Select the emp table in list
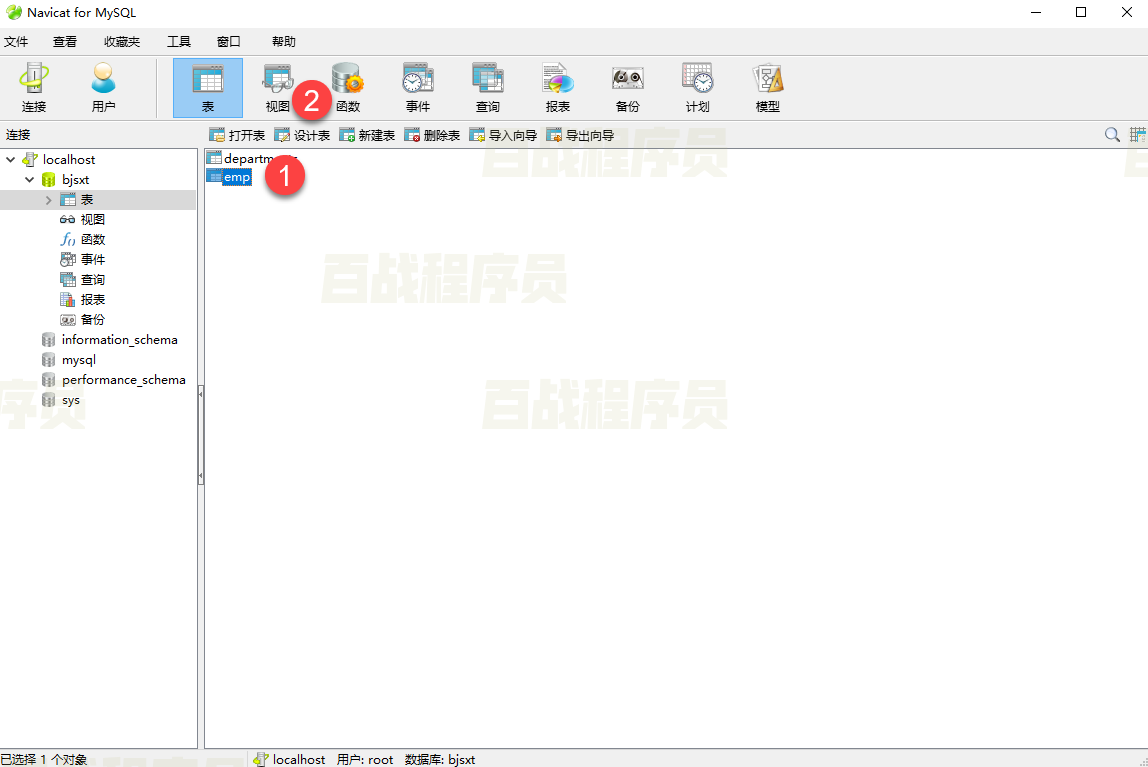Image resolution: width=1148 pixels, height=767 pixels. click(236, 177)
